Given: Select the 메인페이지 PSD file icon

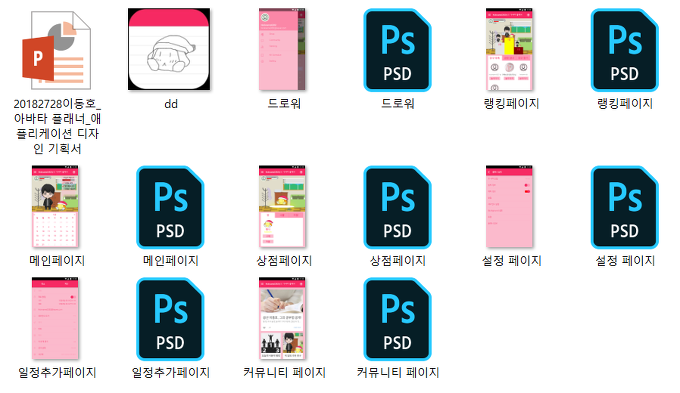Looking at the screenshot, I should pyautogui.click(x=170, y=207).
